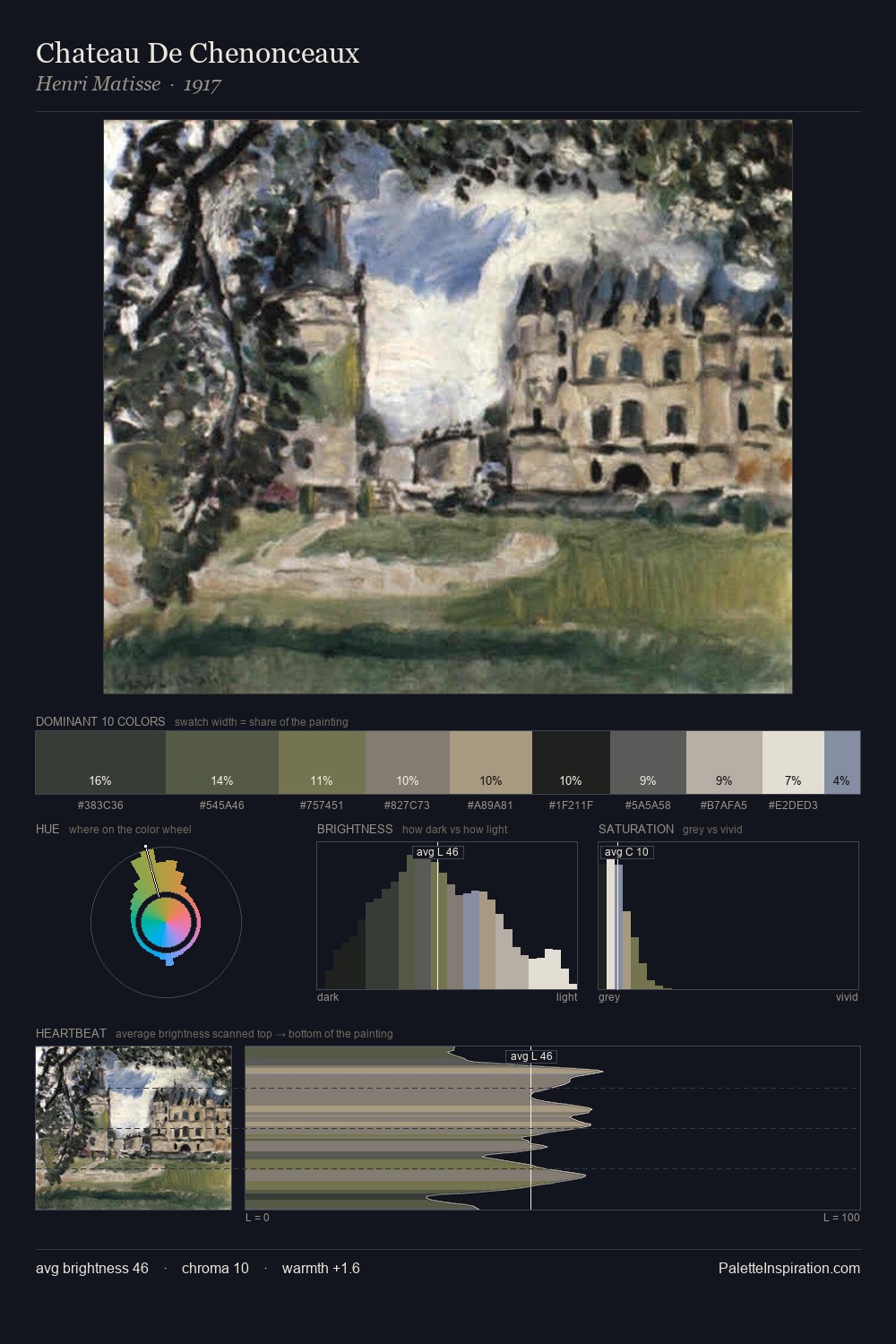Click the hex code label #545A46
Screen dimensions: 896x1344
[x=222, y=806]
